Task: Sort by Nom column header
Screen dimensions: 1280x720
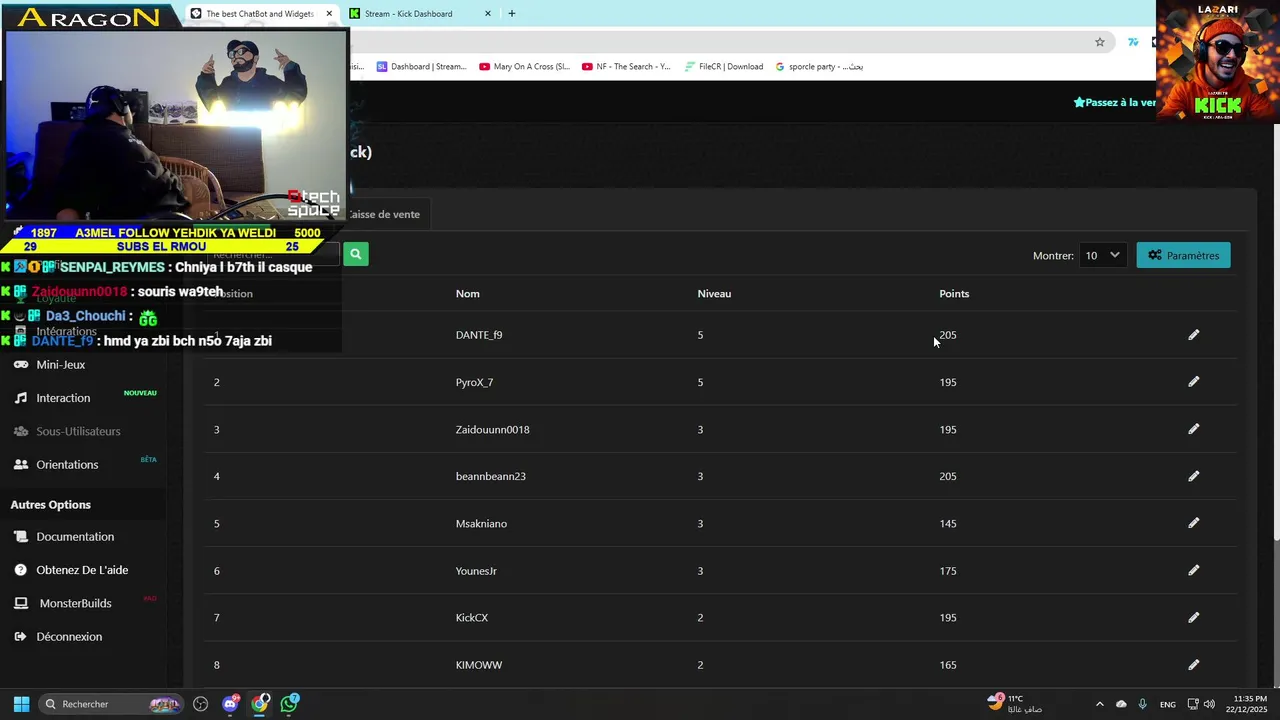Action: pos(467,294)
